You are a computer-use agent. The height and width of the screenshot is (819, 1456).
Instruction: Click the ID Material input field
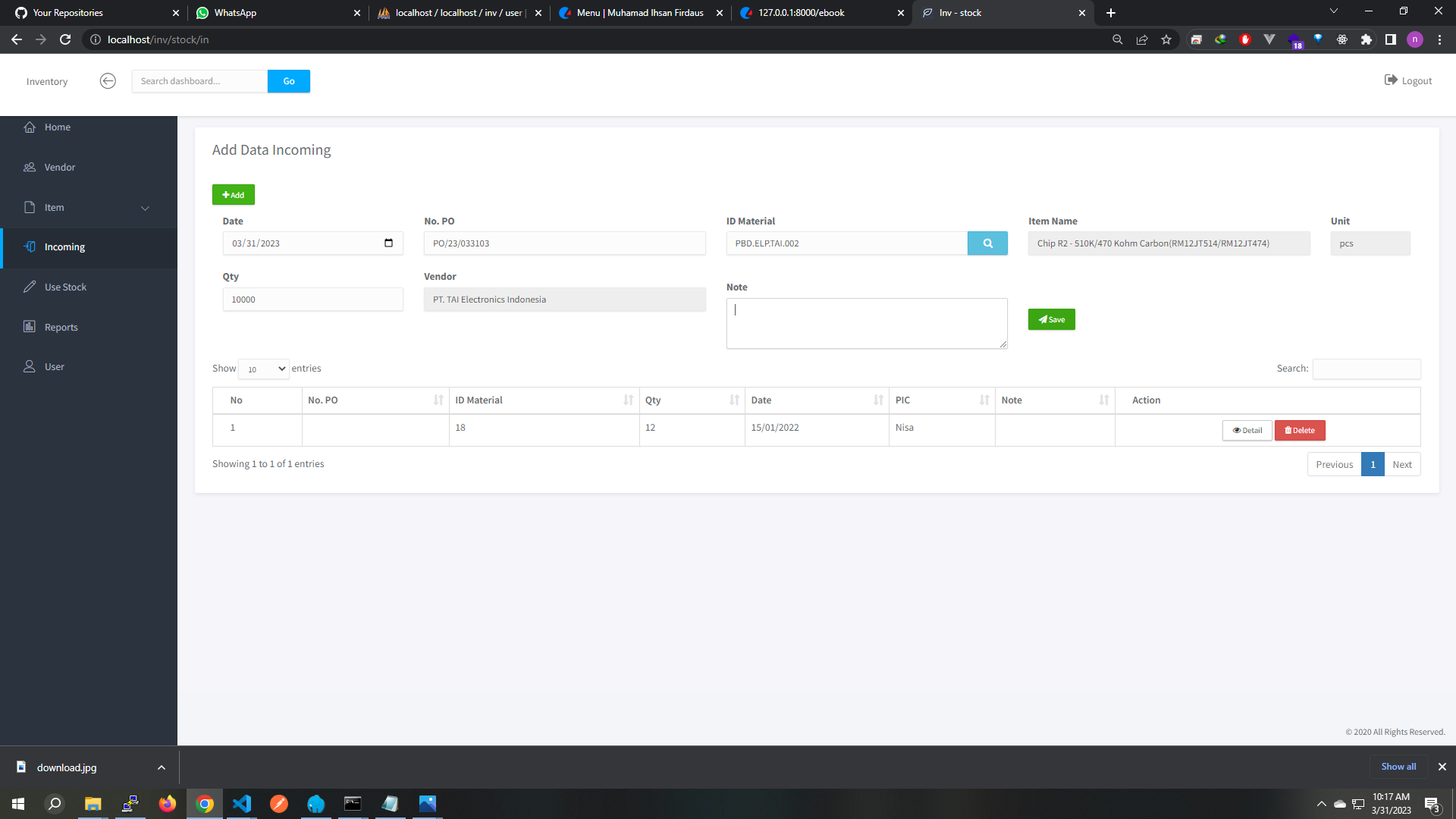846,243
